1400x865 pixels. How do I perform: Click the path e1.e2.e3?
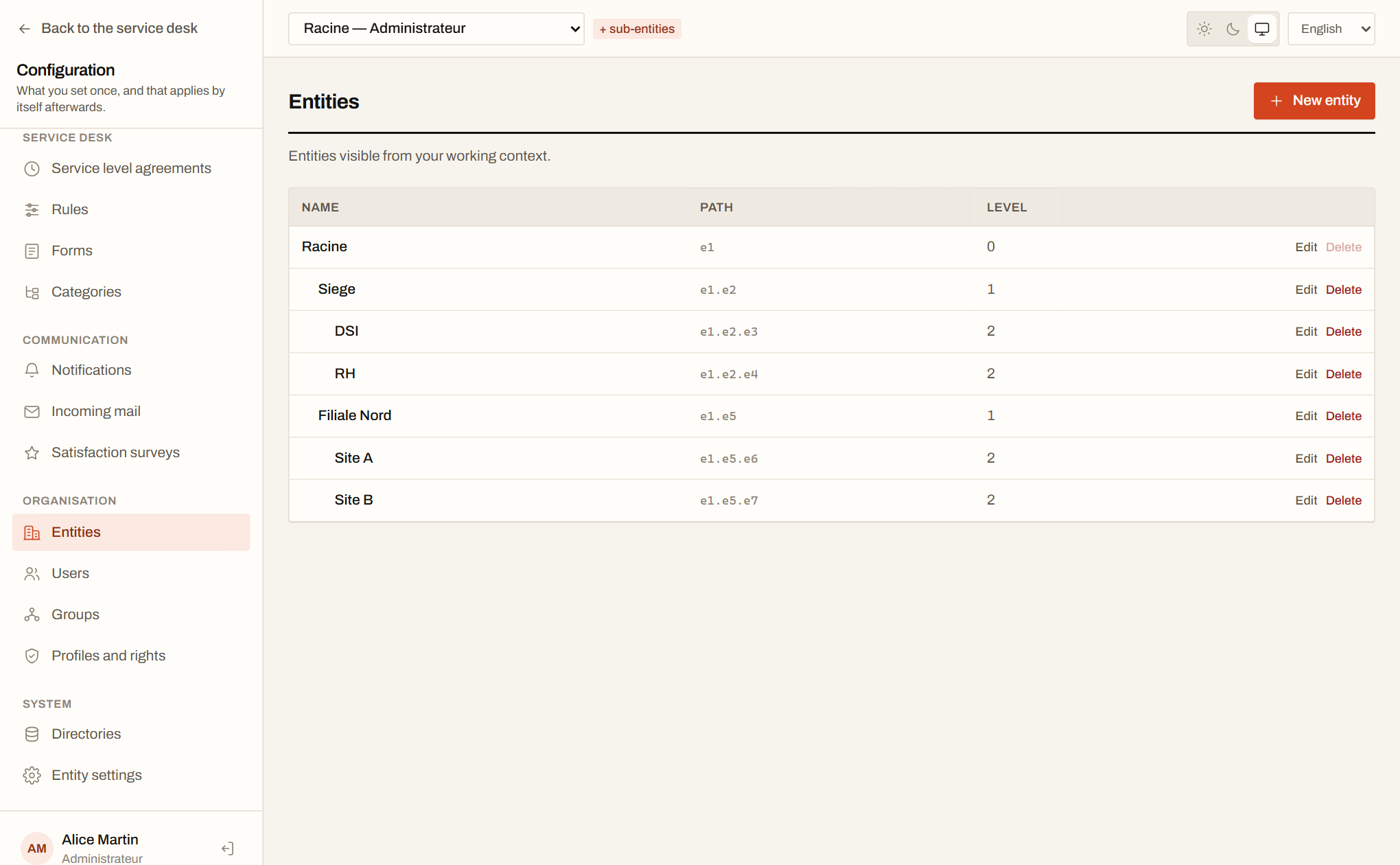(729, 332)
